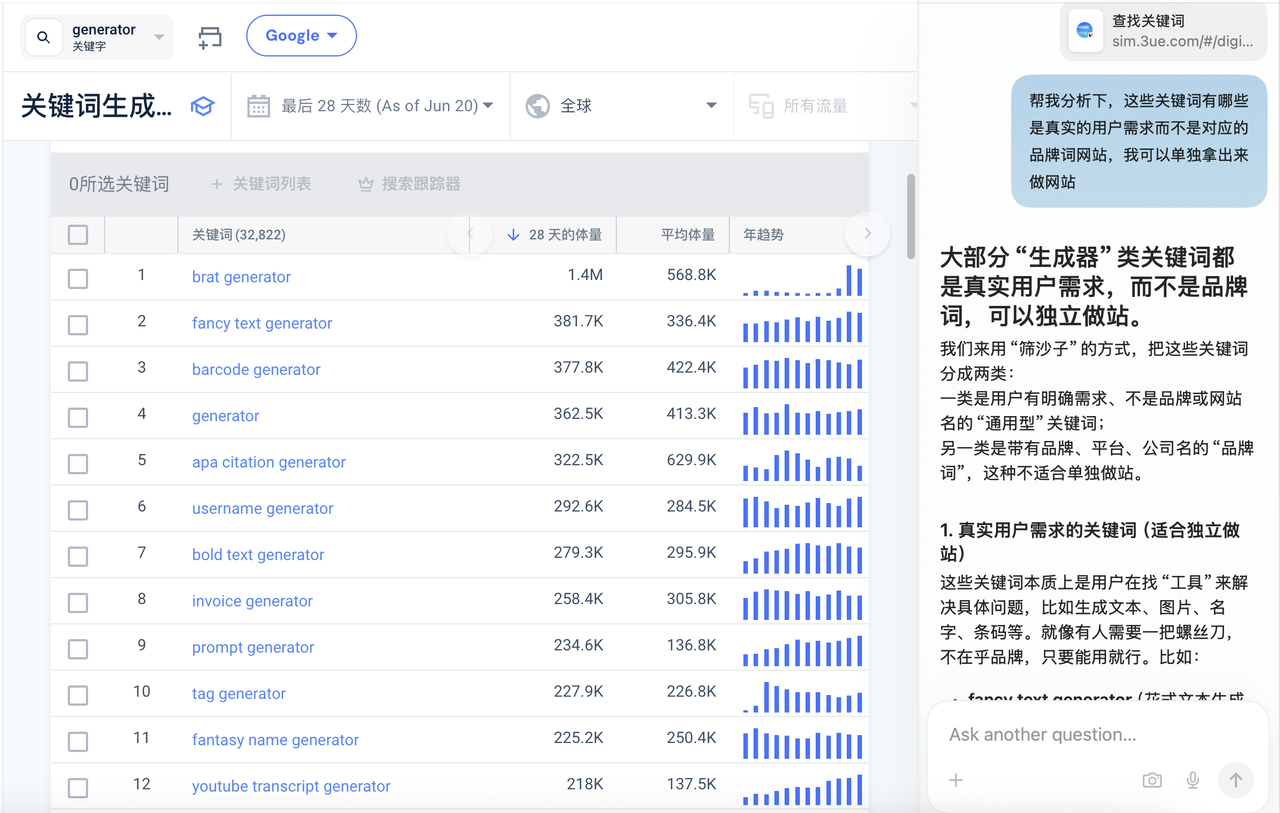Image resolution: width=1280 pixels, height=813 pixels.
Task: Expand the 全球 country dropdown
Action: click(x=621, y=106)
